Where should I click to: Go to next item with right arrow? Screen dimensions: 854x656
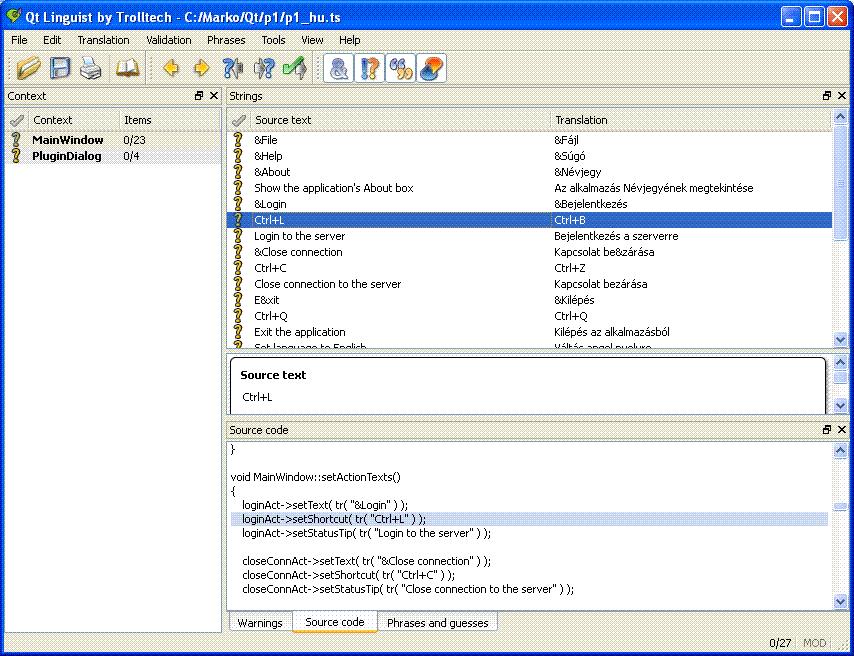click(202, 68)
